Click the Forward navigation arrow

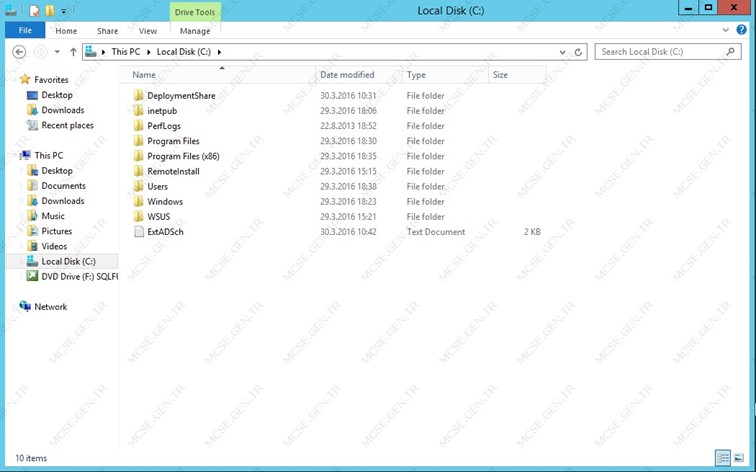click(40, 52)
